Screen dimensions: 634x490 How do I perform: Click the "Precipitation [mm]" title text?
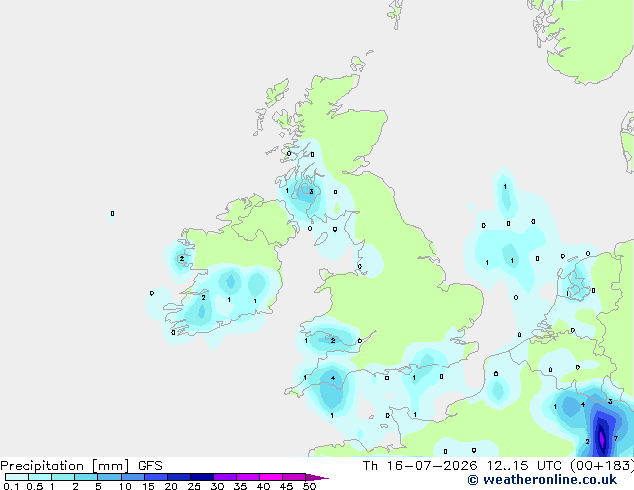(65, 466)
